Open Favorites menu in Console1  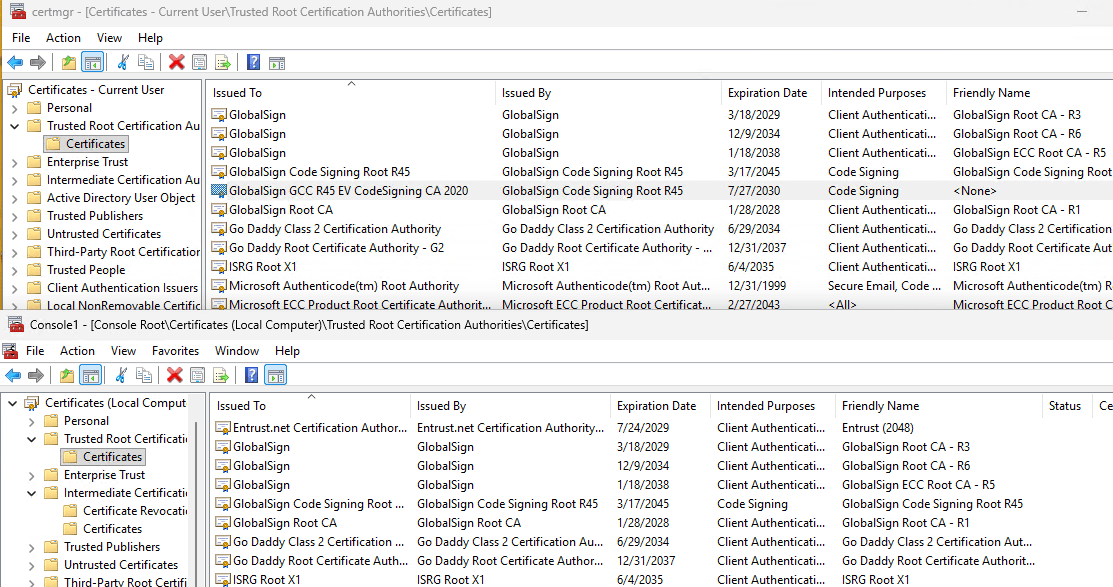175,351
